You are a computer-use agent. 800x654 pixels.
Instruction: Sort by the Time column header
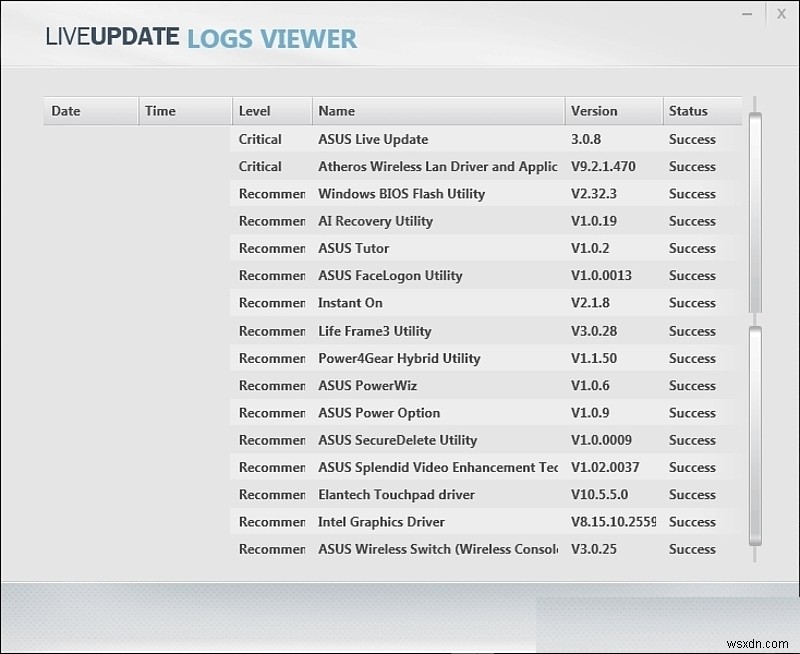pyautogui.click(x=185, y=111)
